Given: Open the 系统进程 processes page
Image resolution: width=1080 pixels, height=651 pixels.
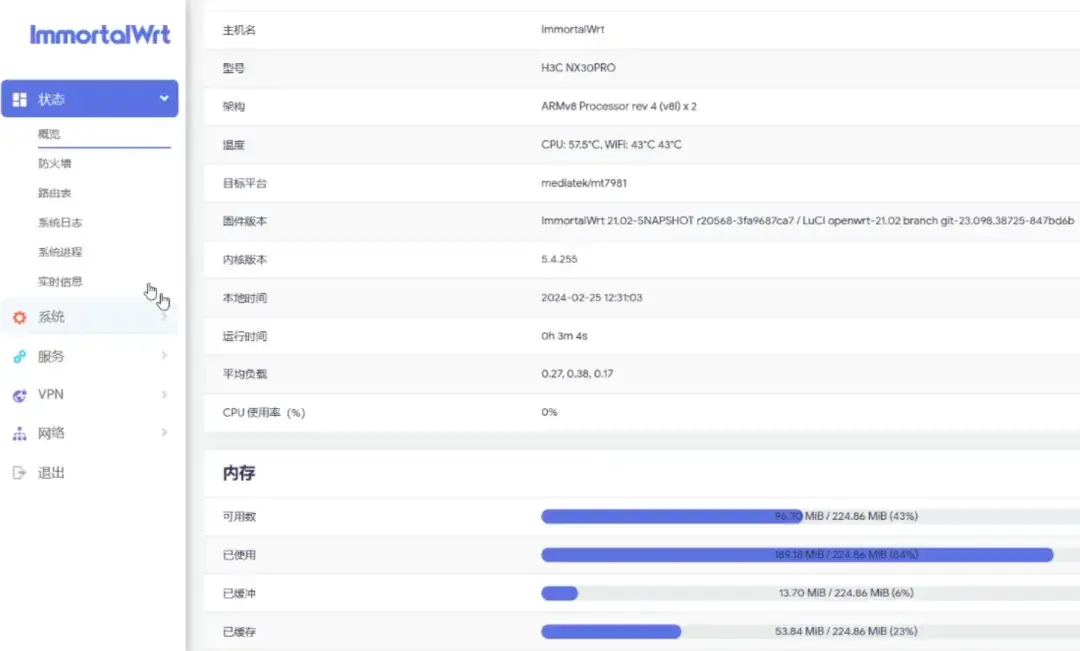Looking at the screenshot, I should (x=60, y=252).
